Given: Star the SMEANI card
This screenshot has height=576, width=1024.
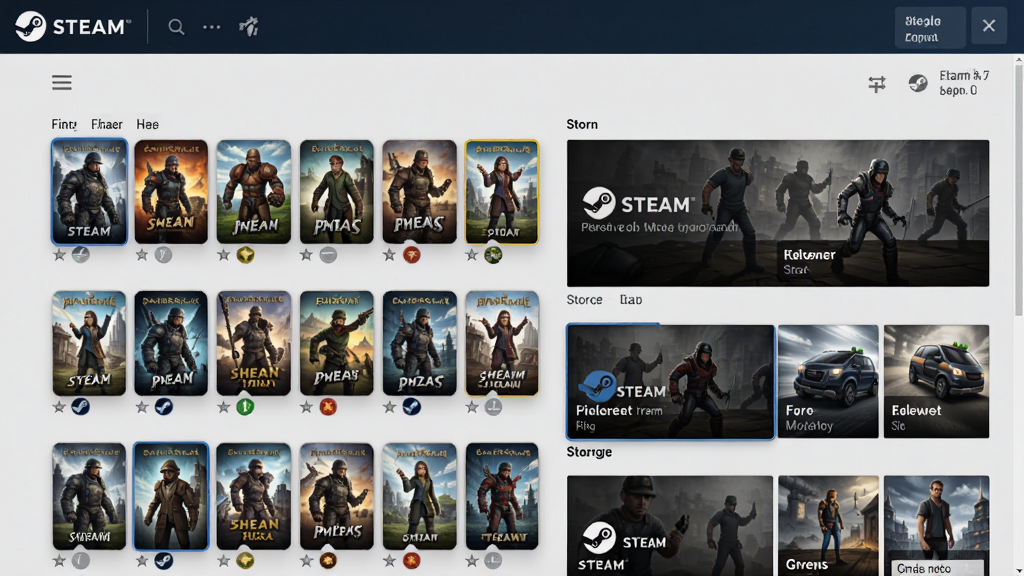Looking at the screenshot, I should (59, 560).
